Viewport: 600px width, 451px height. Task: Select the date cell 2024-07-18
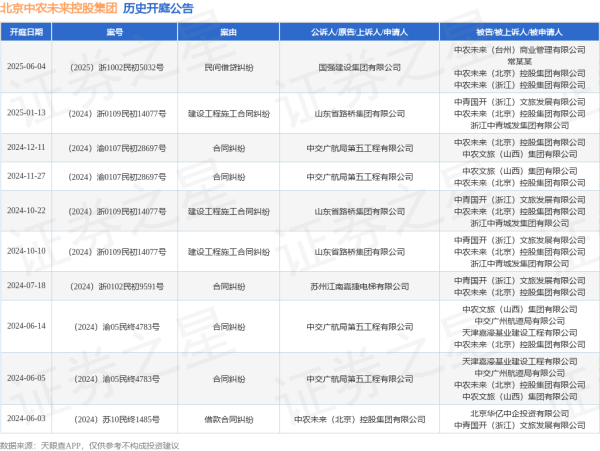pyautogui.click(x=26, y=286)
